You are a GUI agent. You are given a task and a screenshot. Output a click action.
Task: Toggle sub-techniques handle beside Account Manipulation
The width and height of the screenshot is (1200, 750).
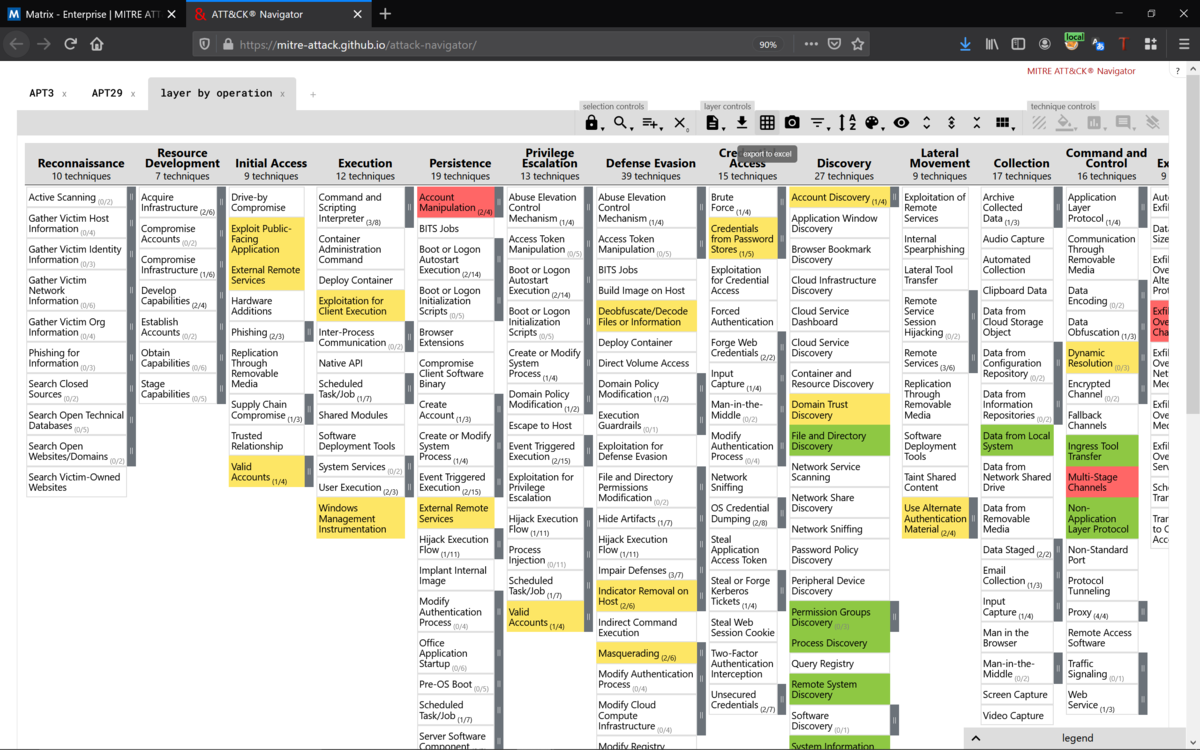[499, 202]
